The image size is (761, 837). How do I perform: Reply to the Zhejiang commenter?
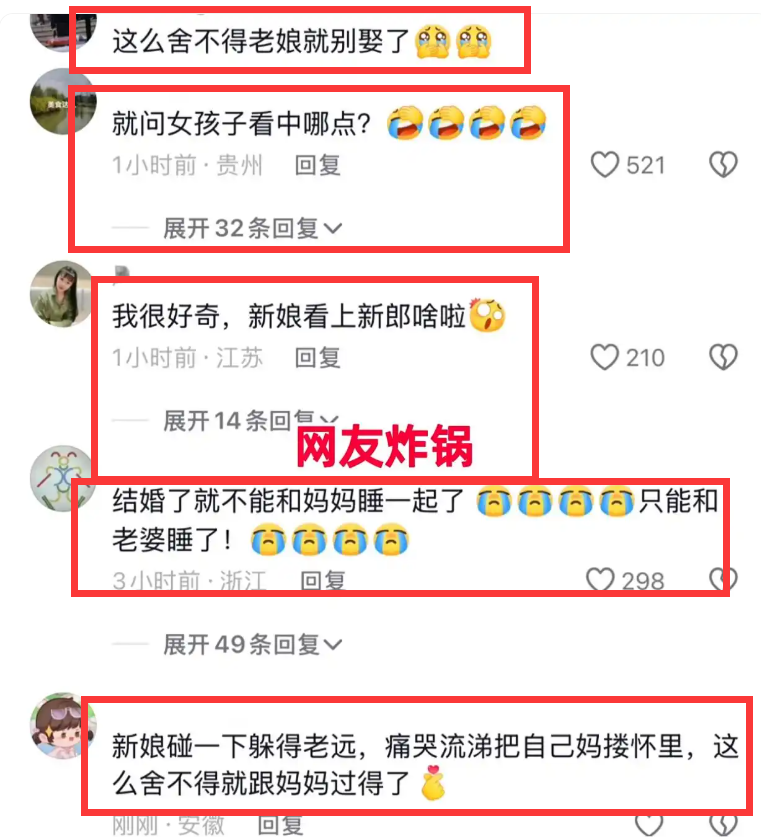click(x=323, y=580)
